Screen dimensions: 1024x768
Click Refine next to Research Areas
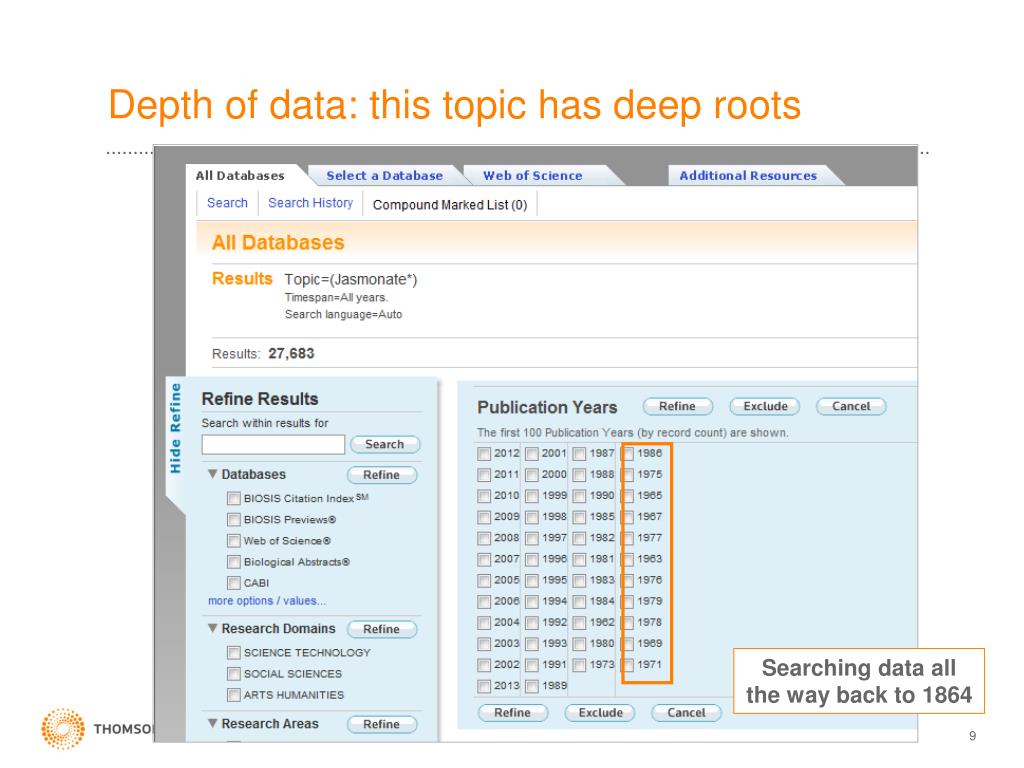coord(381,724)
